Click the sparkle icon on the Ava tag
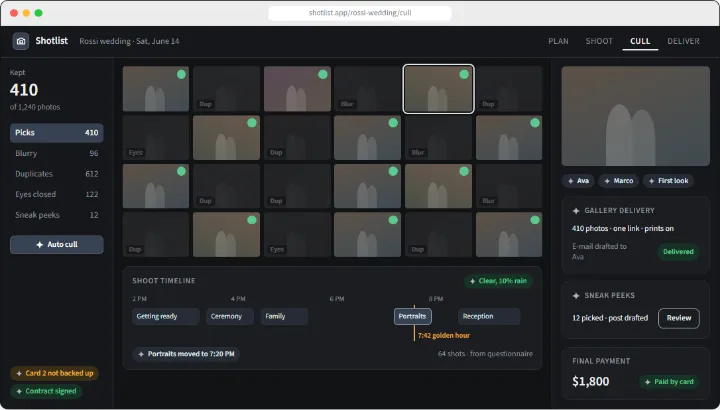This screenshot has width=720, height=410. pyautogui.click(x=570, y=181)
